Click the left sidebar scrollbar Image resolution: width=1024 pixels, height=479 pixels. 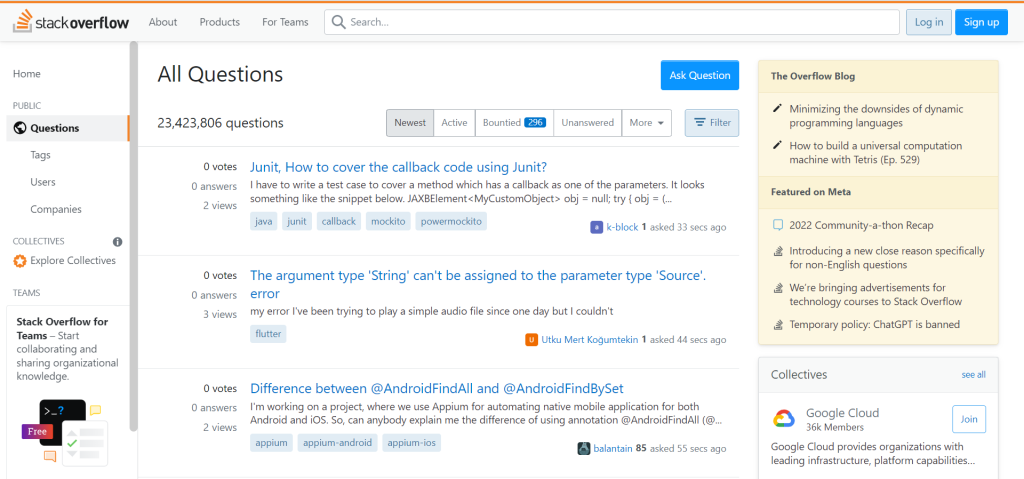pos(133,236)
